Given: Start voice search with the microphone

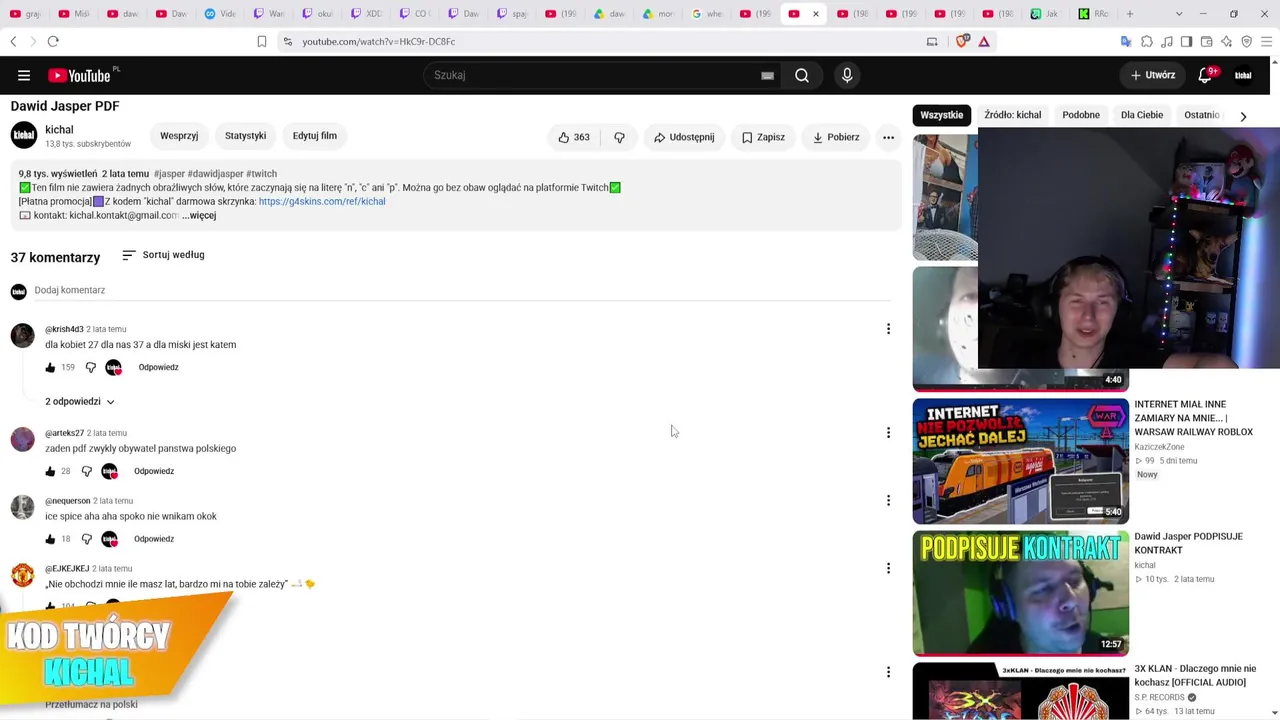Looking at the screenshot, I should (847, 75).
